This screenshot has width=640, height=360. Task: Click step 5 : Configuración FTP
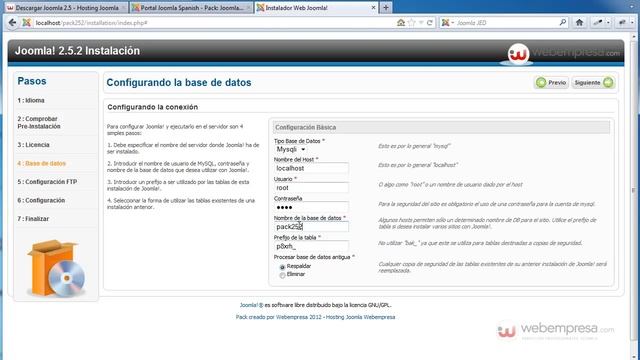47,182
